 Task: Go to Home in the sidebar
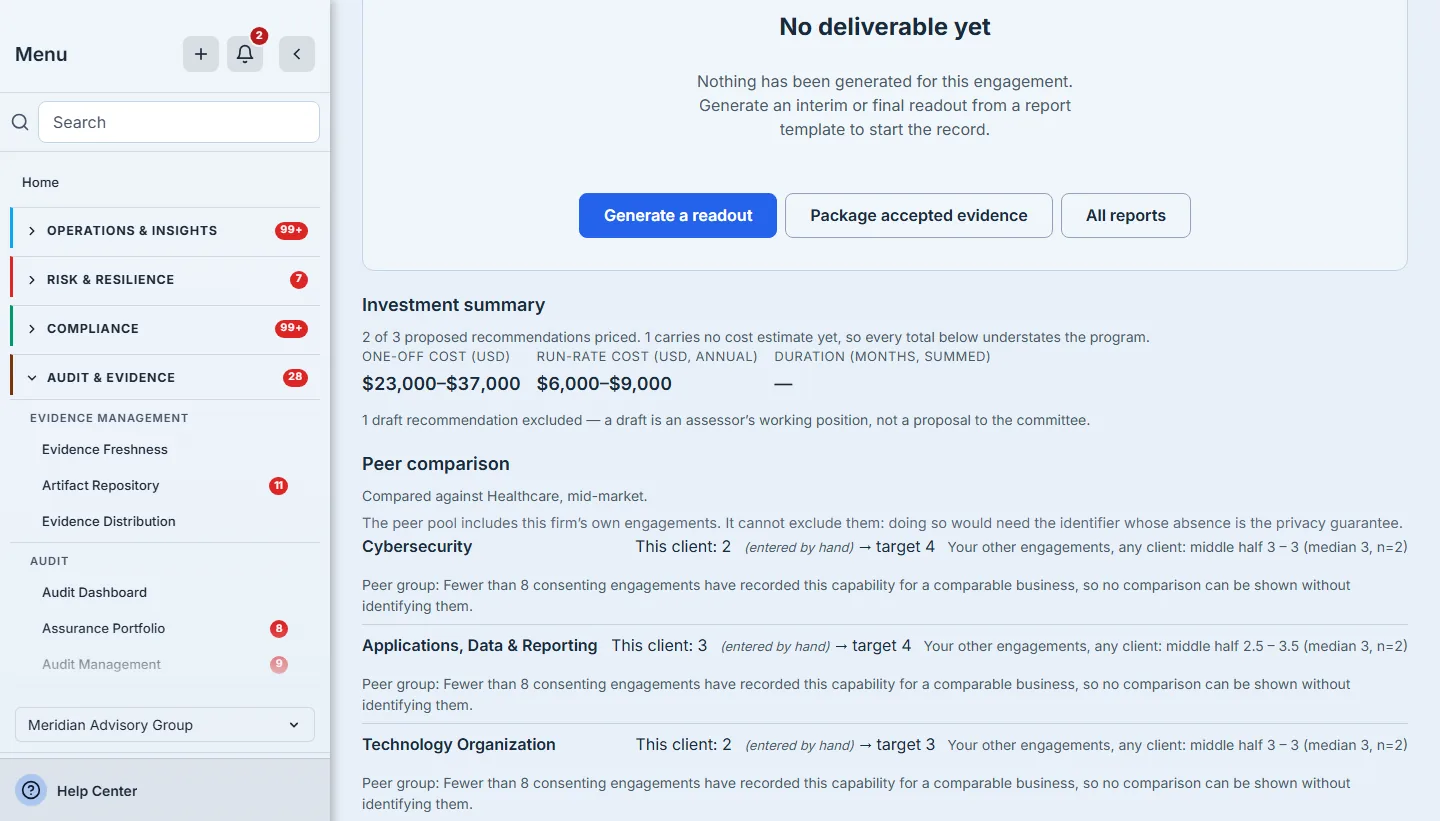click(40, 182)
